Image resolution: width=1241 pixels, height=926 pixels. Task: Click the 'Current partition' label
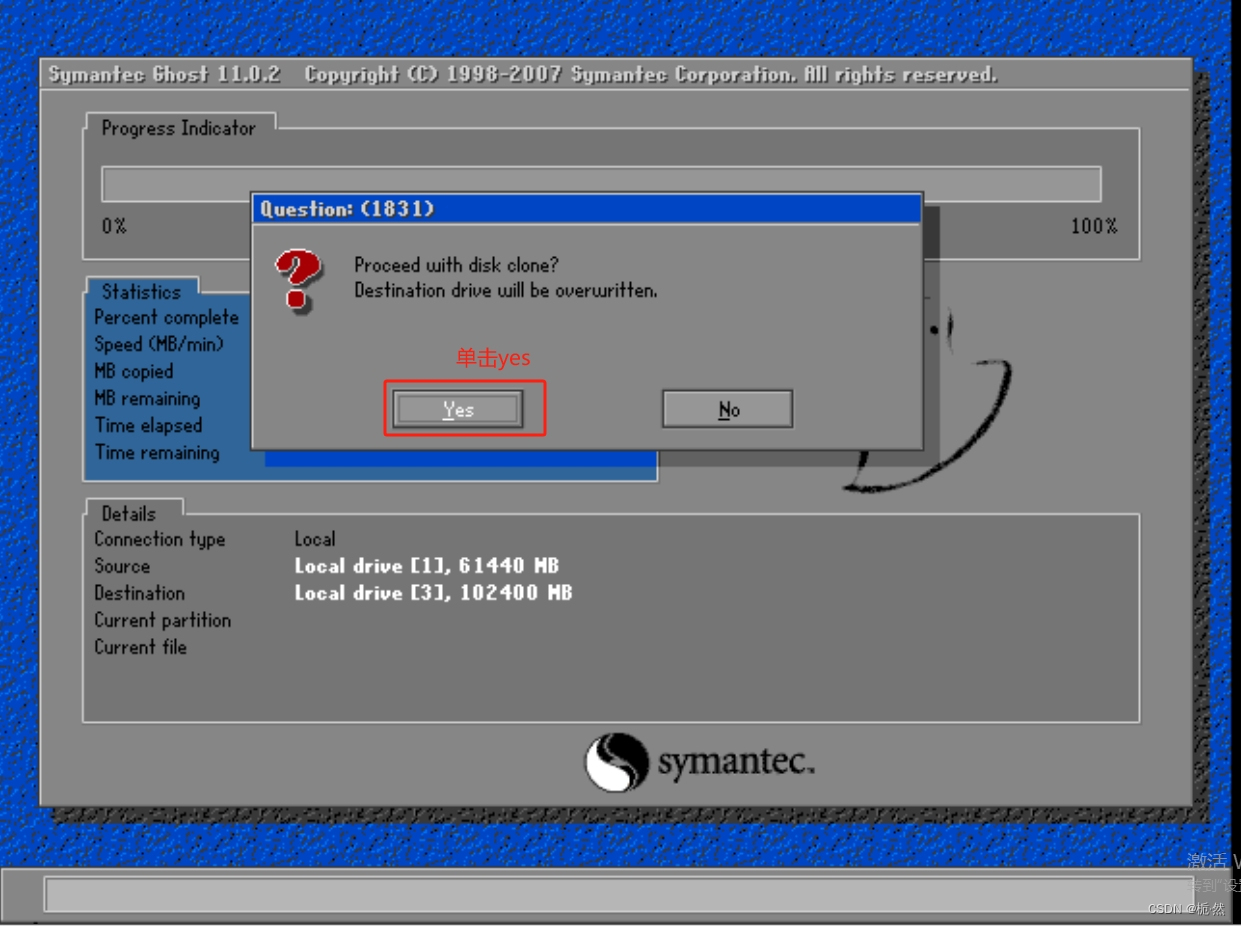tap(163, 620)
